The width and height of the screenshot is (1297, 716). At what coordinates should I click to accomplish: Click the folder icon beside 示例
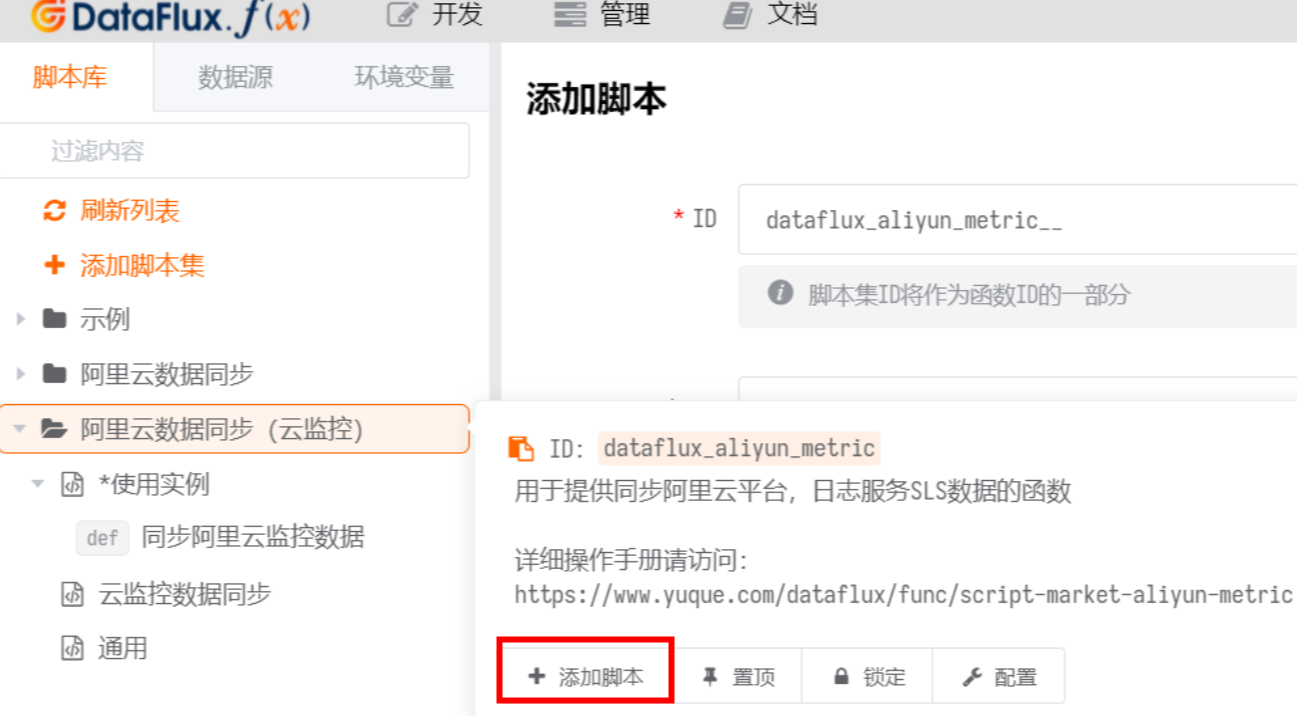pos(54,320)
